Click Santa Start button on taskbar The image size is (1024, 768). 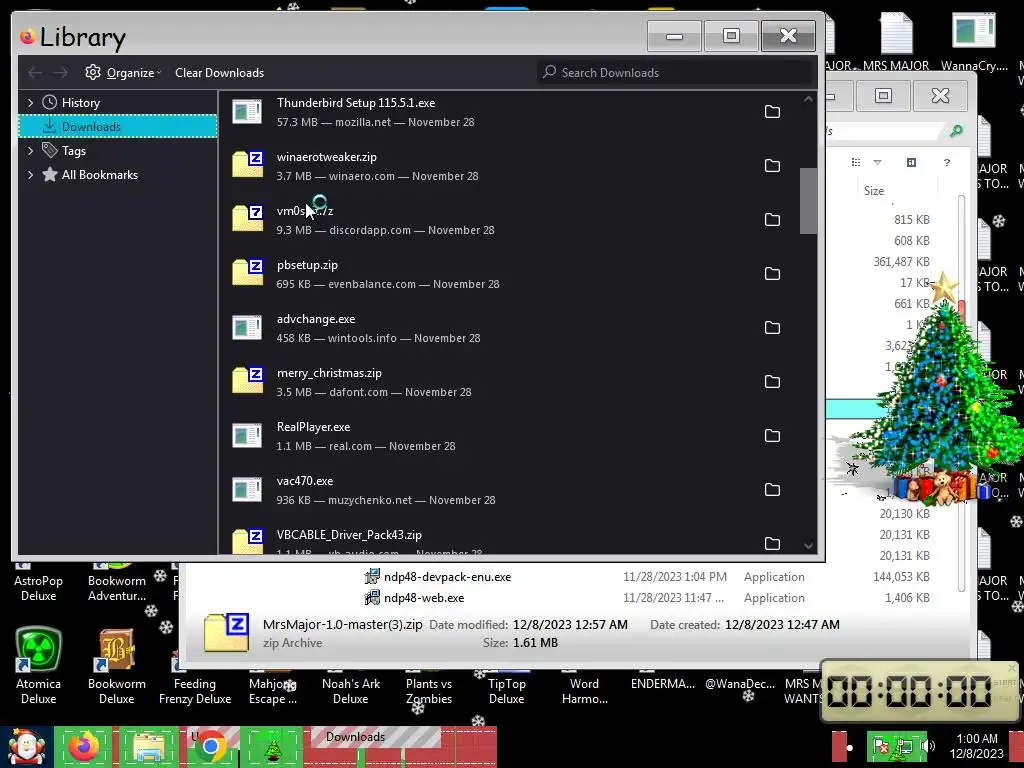(26, 747)
